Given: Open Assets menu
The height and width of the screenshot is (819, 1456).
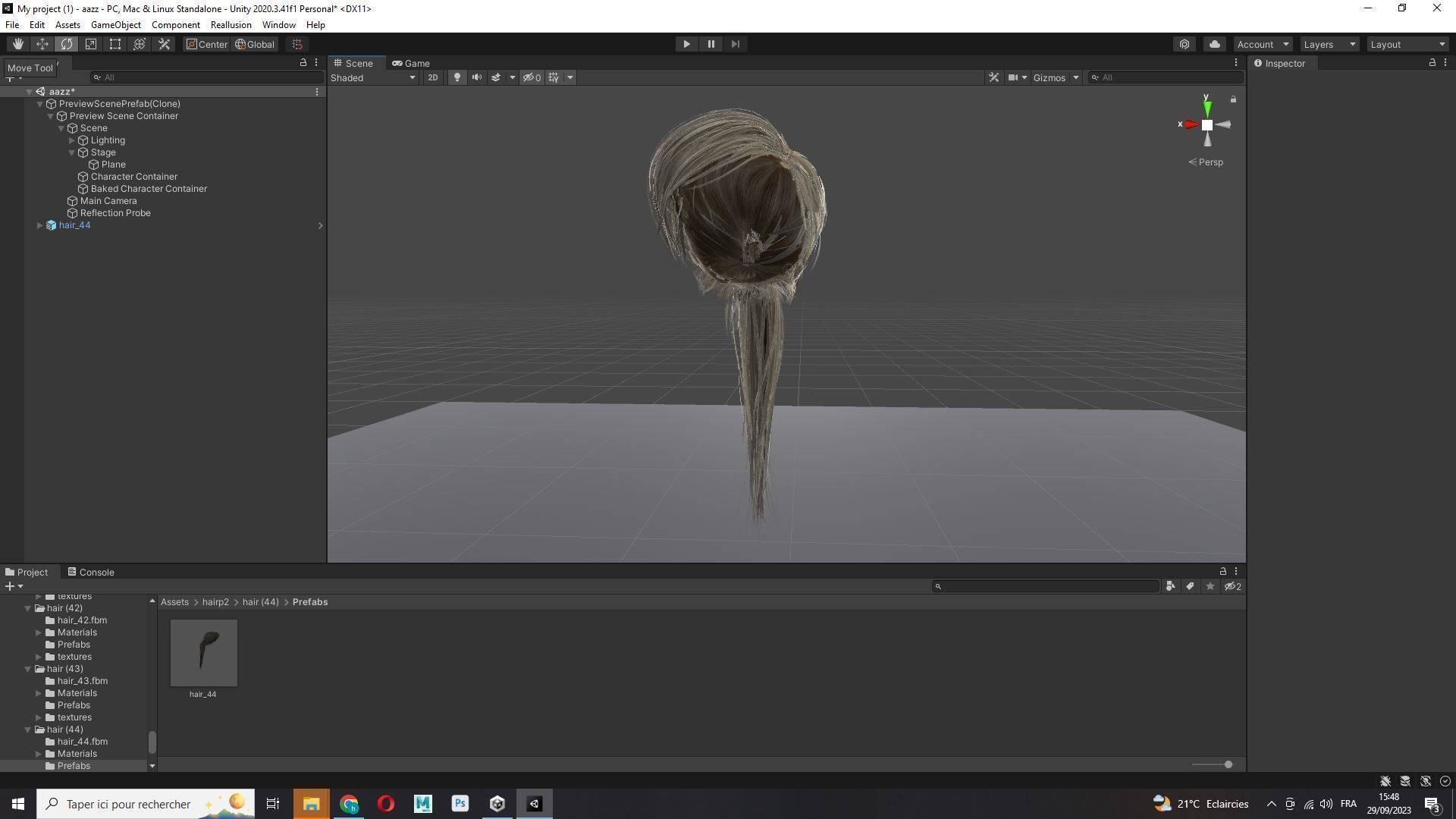Looking at the screenshot, I should click(x=67, y=25).
